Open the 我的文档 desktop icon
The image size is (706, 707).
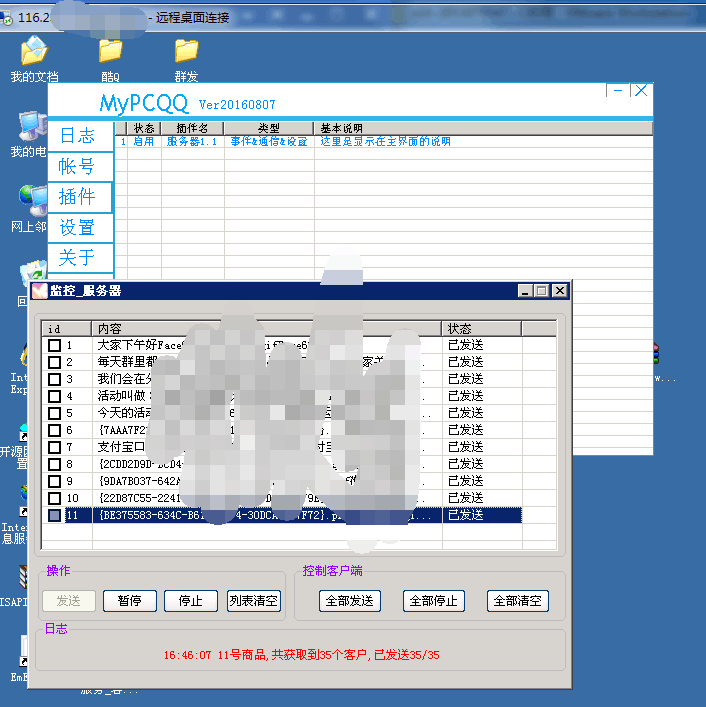pyautogui.click(x=34, y=52)
